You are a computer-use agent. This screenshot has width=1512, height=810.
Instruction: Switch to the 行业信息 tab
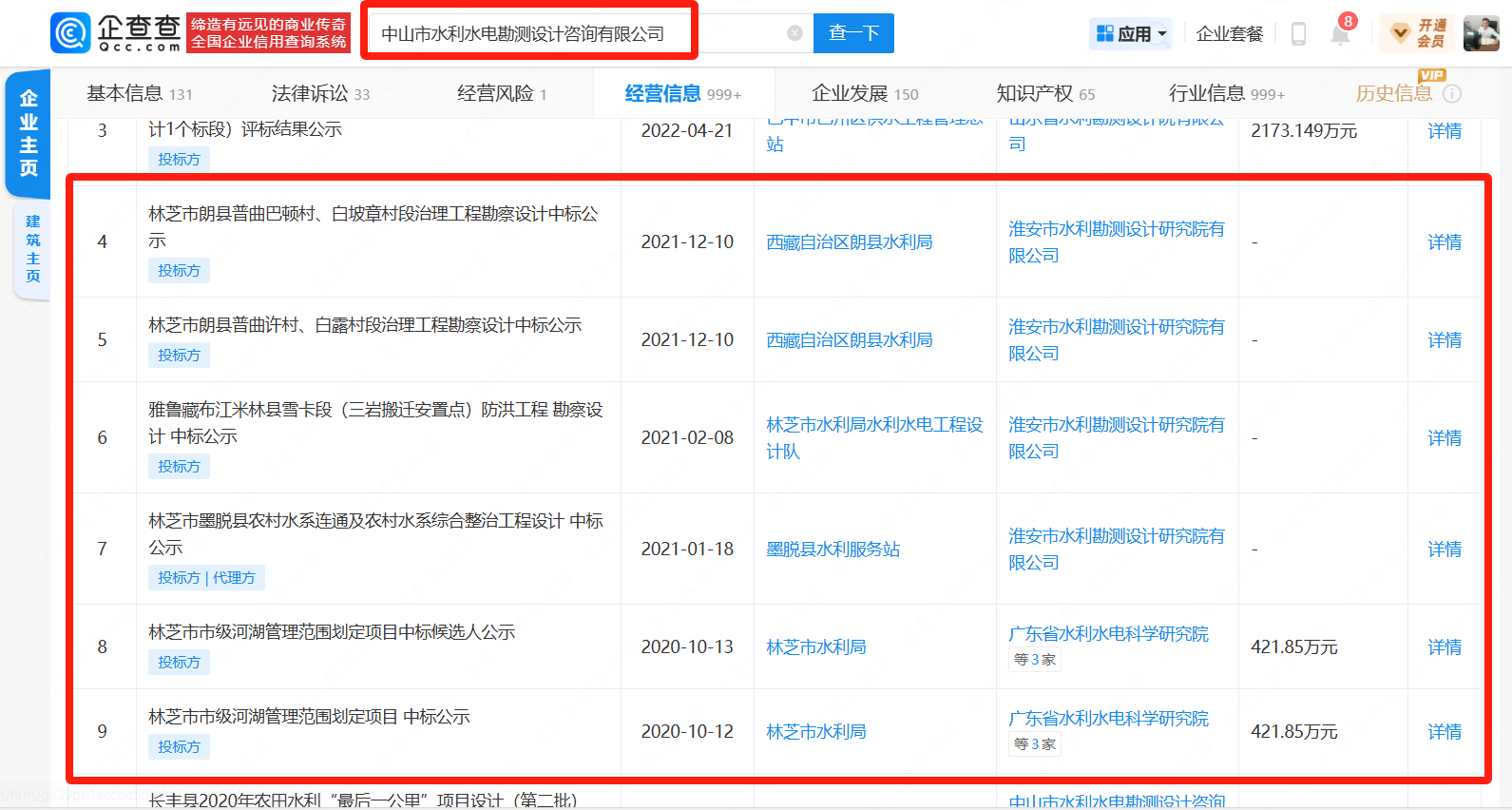1226,93
